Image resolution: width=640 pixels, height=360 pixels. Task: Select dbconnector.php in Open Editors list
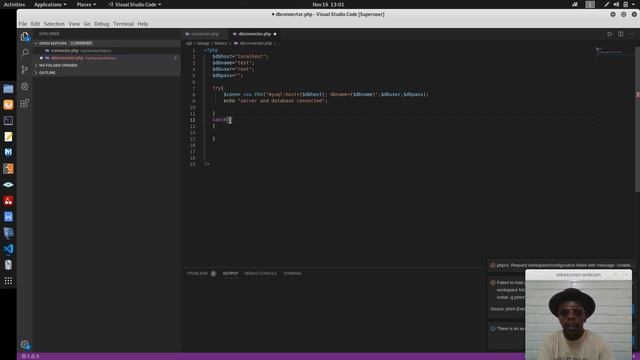pyautogui.click(x=107, y=58)
